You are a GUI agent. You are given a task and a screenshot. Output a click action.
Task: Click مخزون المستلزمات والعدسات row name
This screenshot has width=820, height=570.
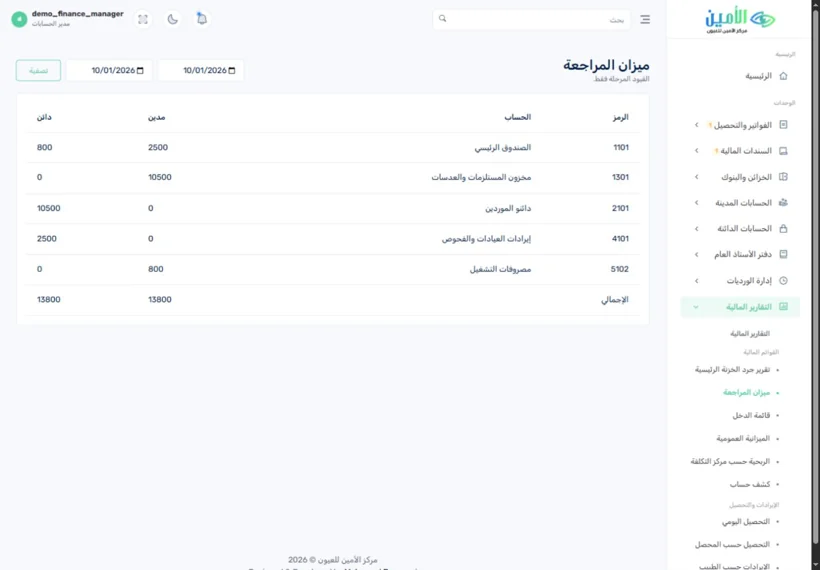481,177
